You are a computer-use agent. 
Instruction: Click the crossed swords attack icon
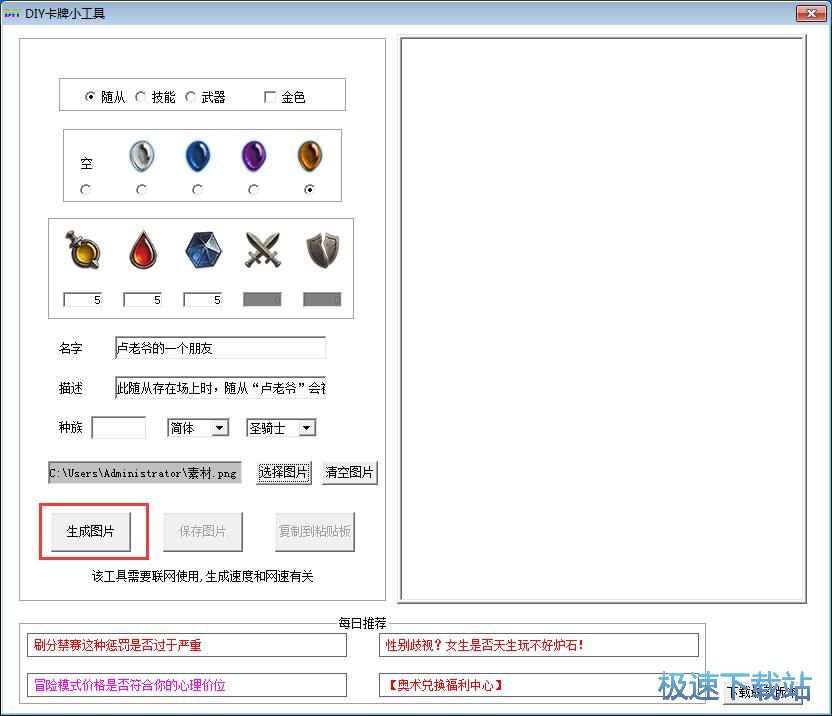coord(263,251)
